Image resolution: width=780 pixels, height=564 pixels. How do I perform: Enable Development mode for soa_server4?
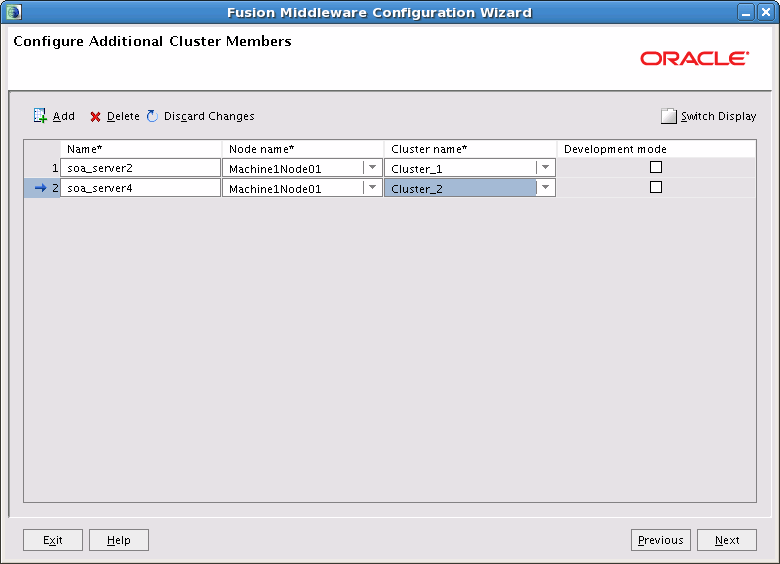656,187
